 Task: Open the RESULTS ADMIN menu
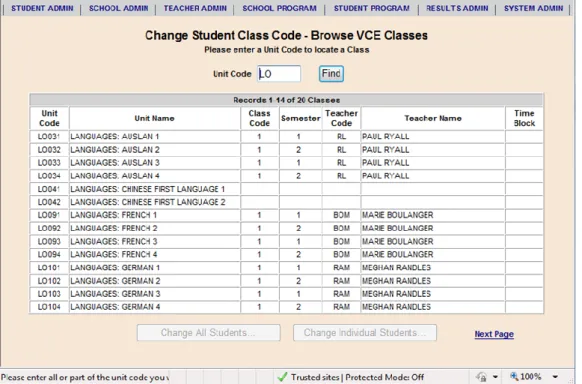[457, 8]
